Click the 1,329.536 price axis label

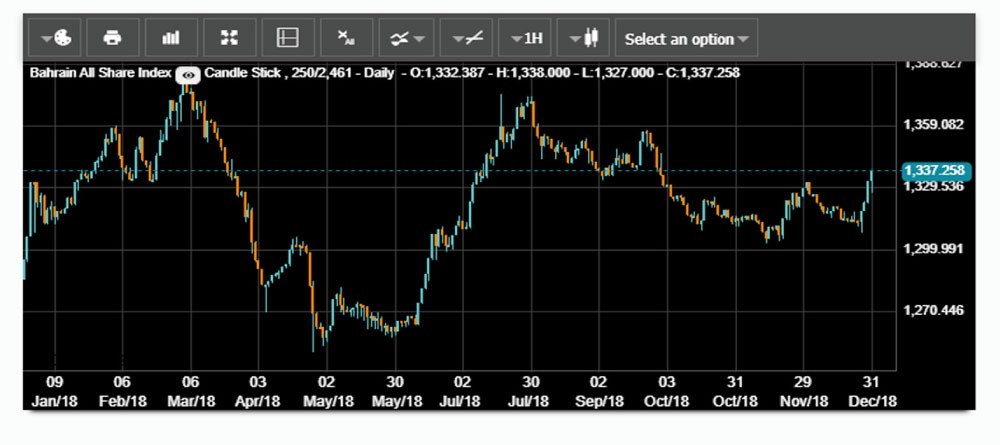(x=933, y=187)
